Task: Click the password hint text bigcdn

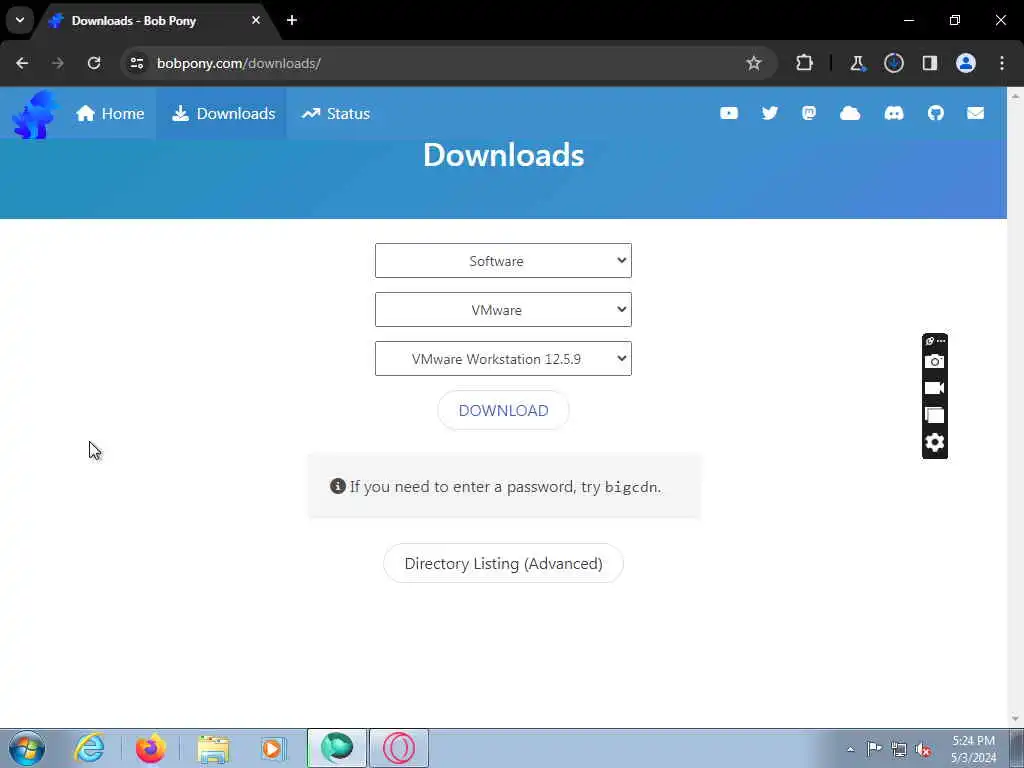Action: click(632, 487)
